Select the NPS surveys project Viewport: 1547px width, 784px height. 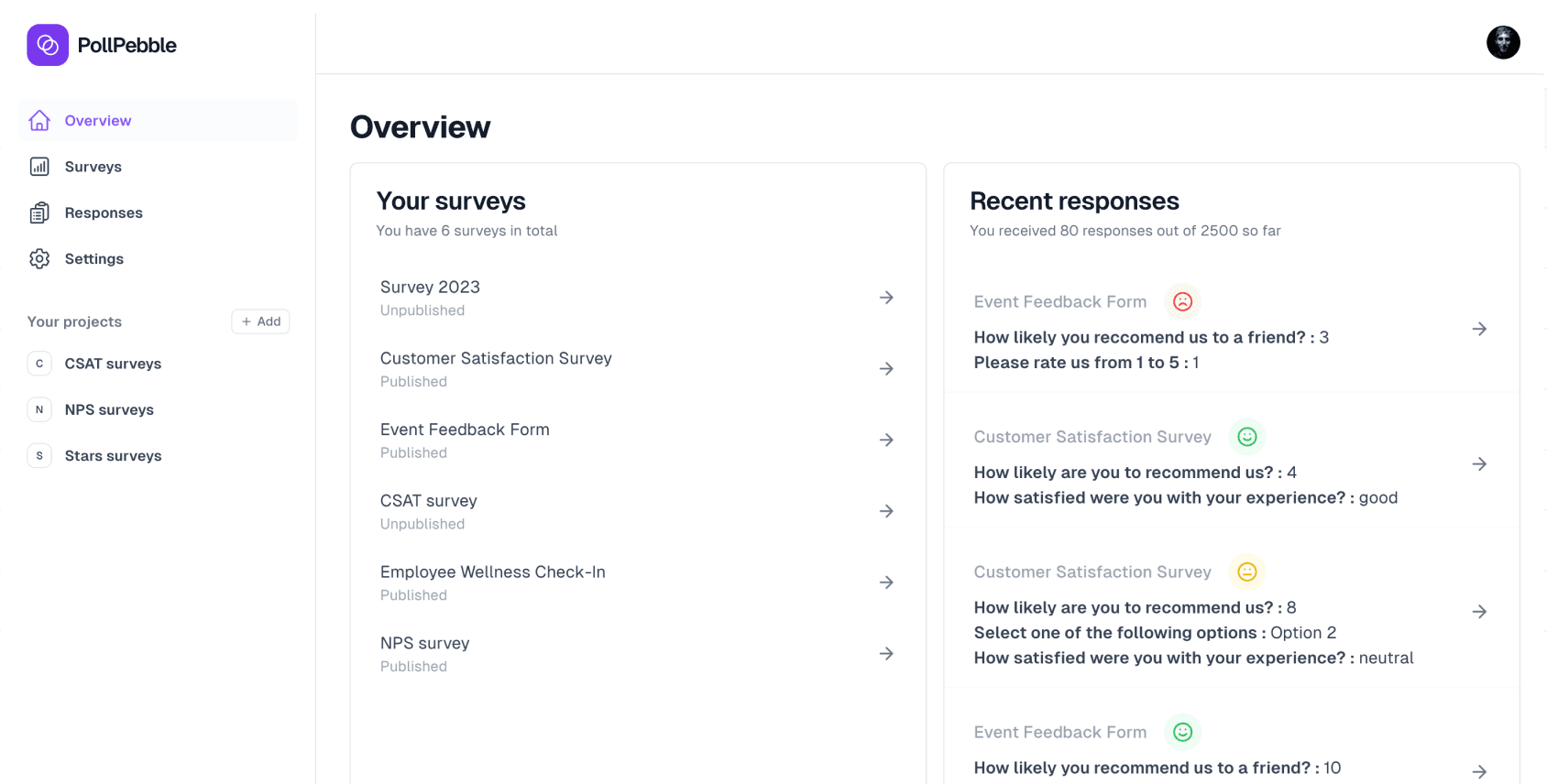click(x=109, y=409)
